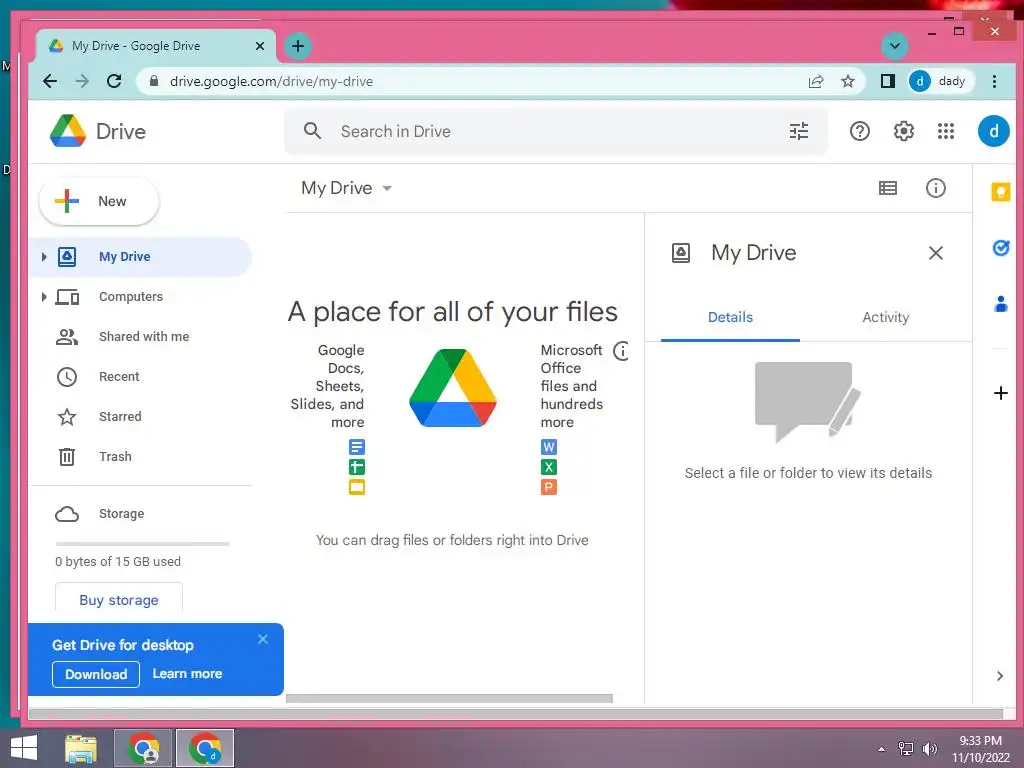
Task: Go back in browser history
Action: click(50, 81)
